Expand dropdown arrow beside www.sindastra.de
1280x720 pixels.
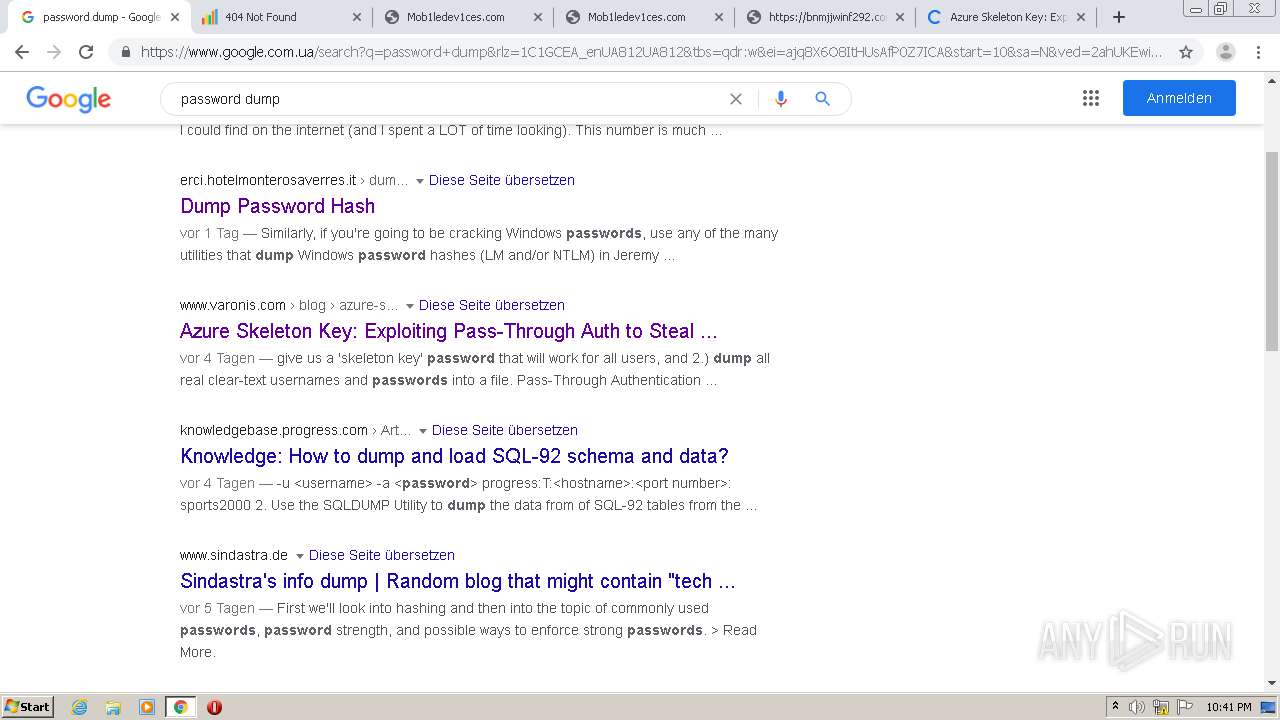click(x=300, y=556)
